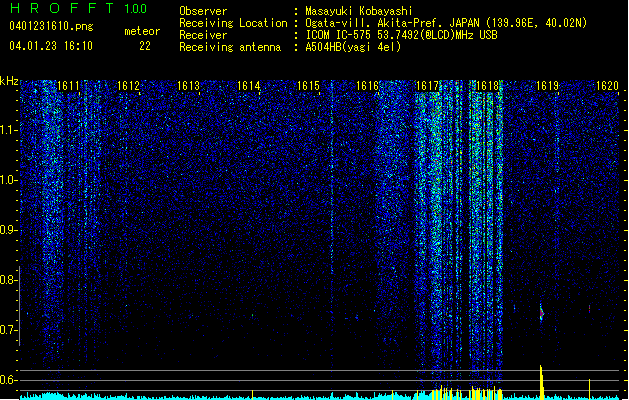Screen dimensions: 629x400
Task: Click the meteor count value 22
Action: pyautogui.click(x=145, y=46)
